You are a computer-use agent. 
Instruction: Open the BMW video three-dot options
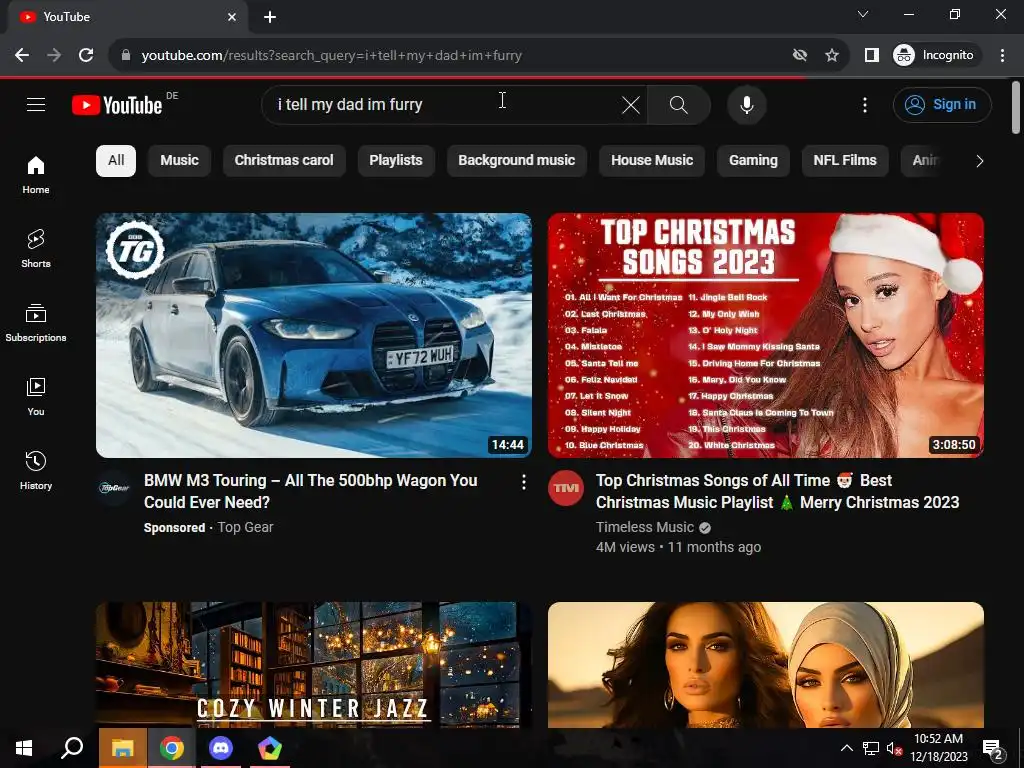(x=523, y=482)
